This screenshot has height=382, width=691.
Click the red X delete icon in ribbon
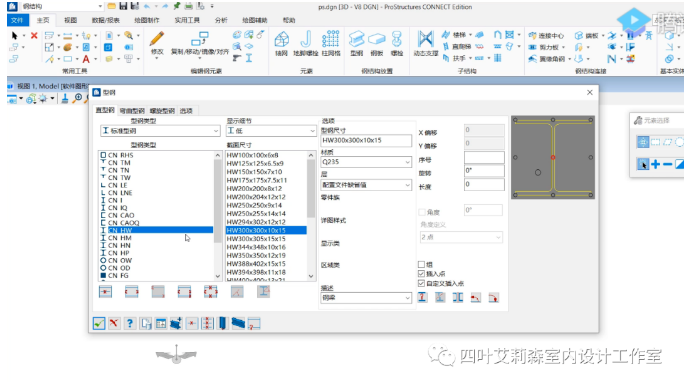click(34, 36)
